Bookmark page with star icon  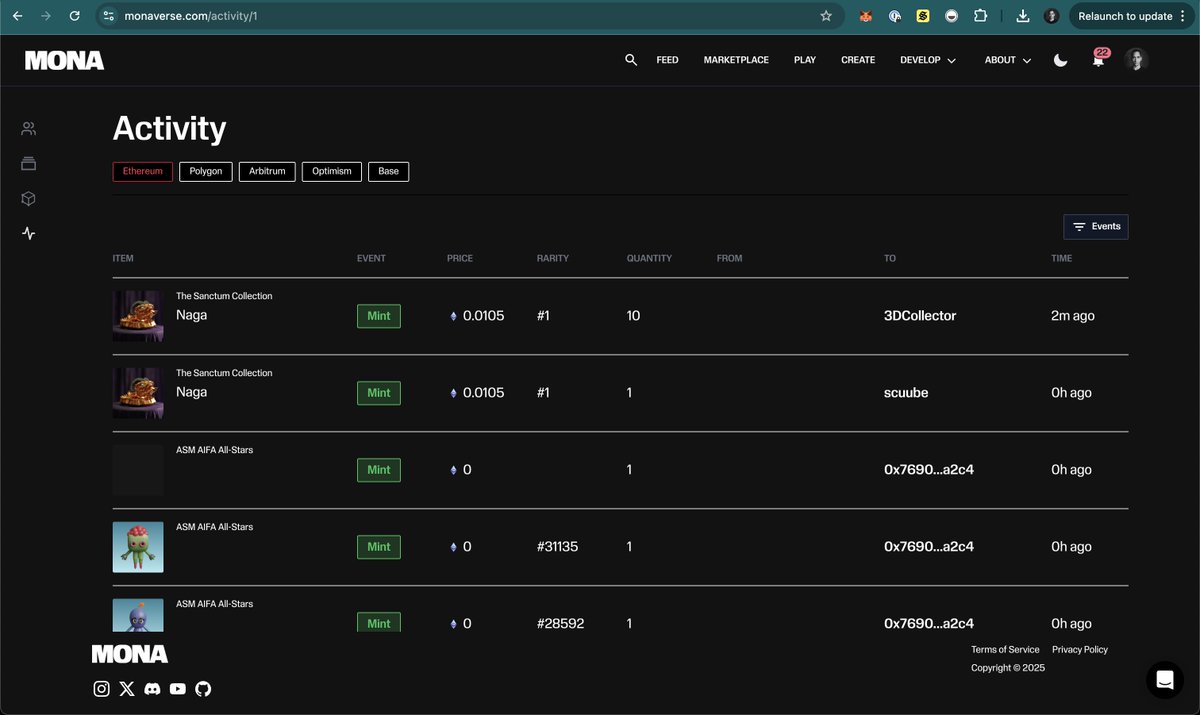826,16
